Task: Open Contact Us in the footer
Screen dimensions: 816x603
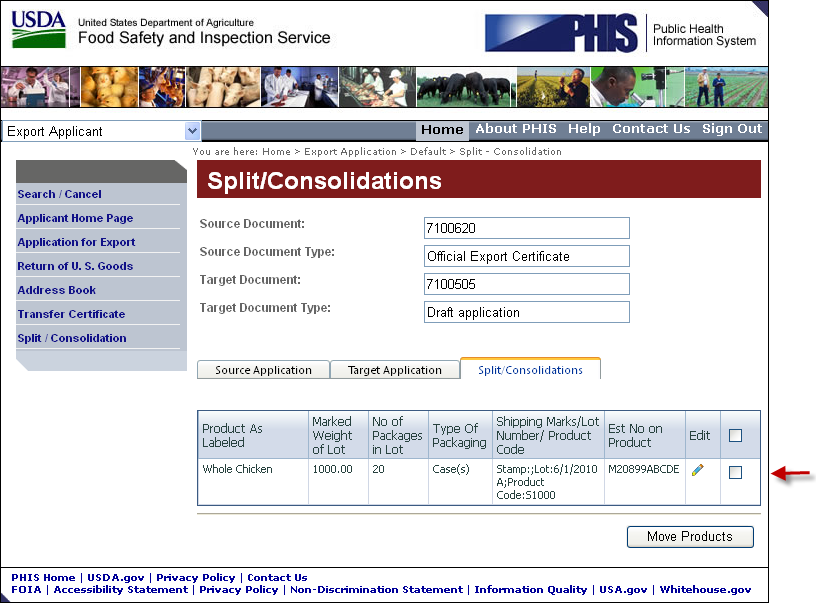Action: 277,578
